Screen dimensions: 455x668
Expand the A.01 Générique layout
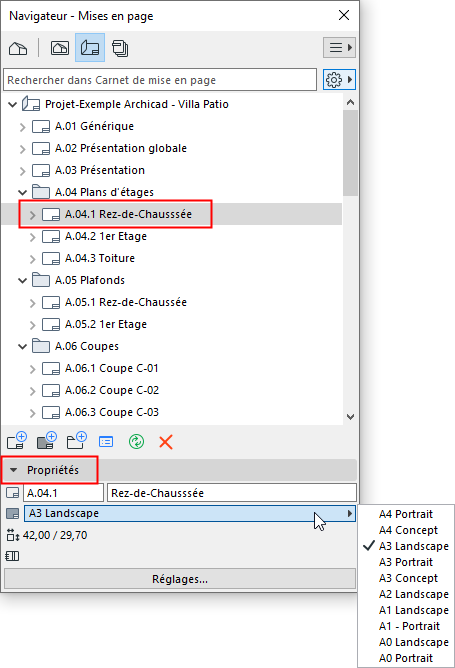[x=23, y=127]
